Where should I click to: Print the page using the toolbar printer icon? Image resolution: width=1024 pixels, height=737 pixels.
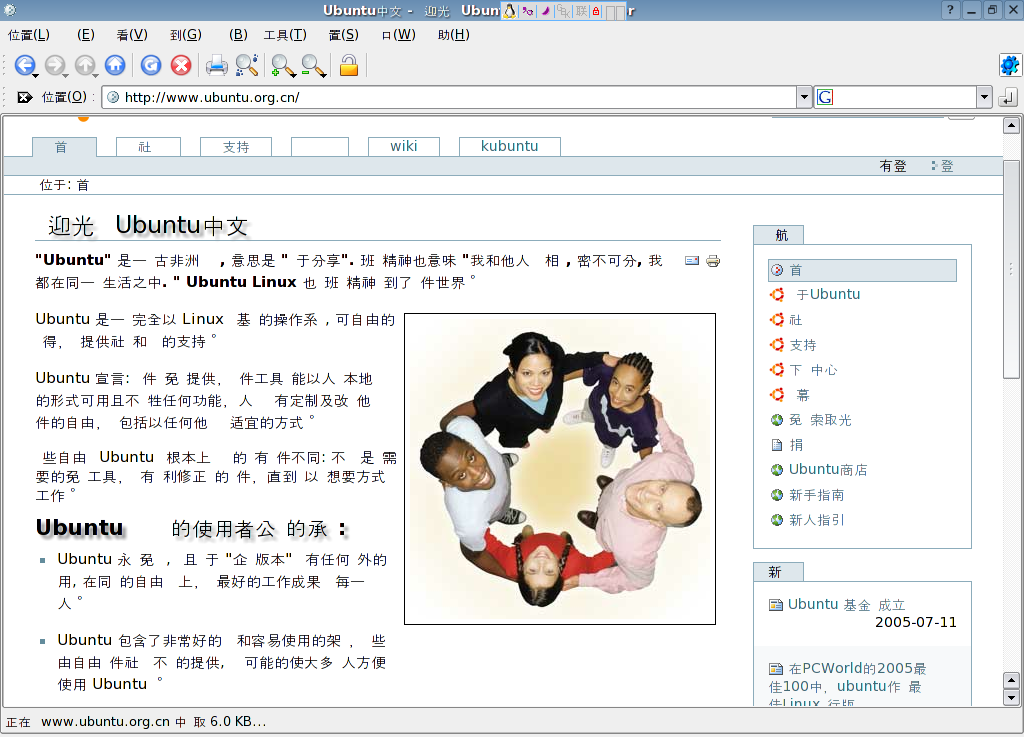217,65
